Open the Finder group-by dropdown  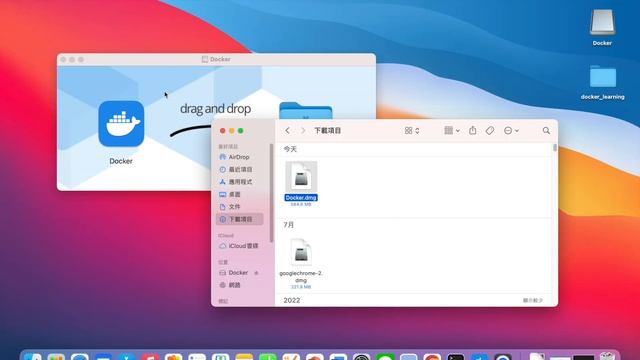click(x=452, y=131)
